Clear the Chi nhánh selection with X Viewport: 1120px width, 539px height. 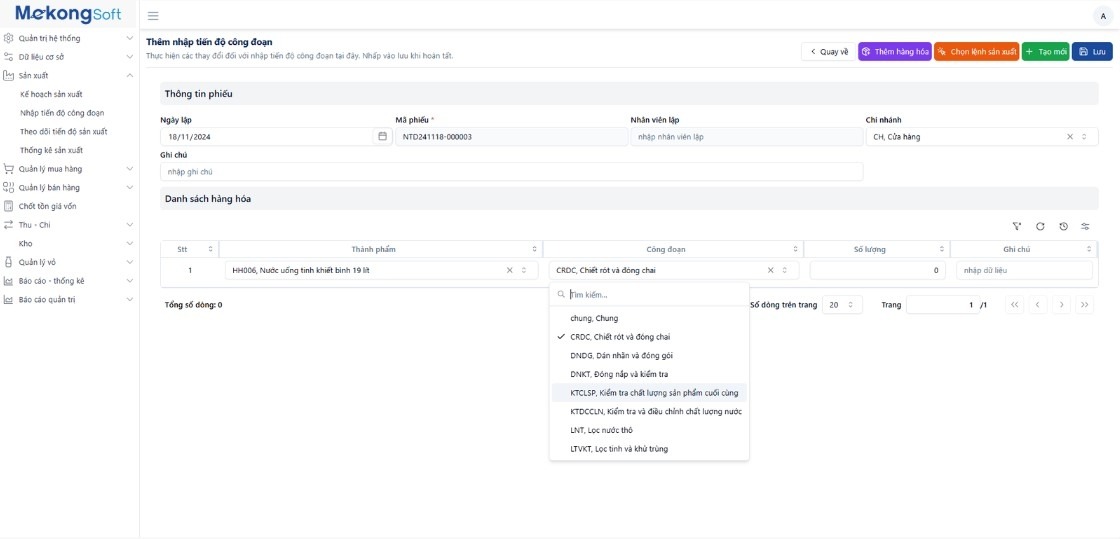[x=1069, y=136]
